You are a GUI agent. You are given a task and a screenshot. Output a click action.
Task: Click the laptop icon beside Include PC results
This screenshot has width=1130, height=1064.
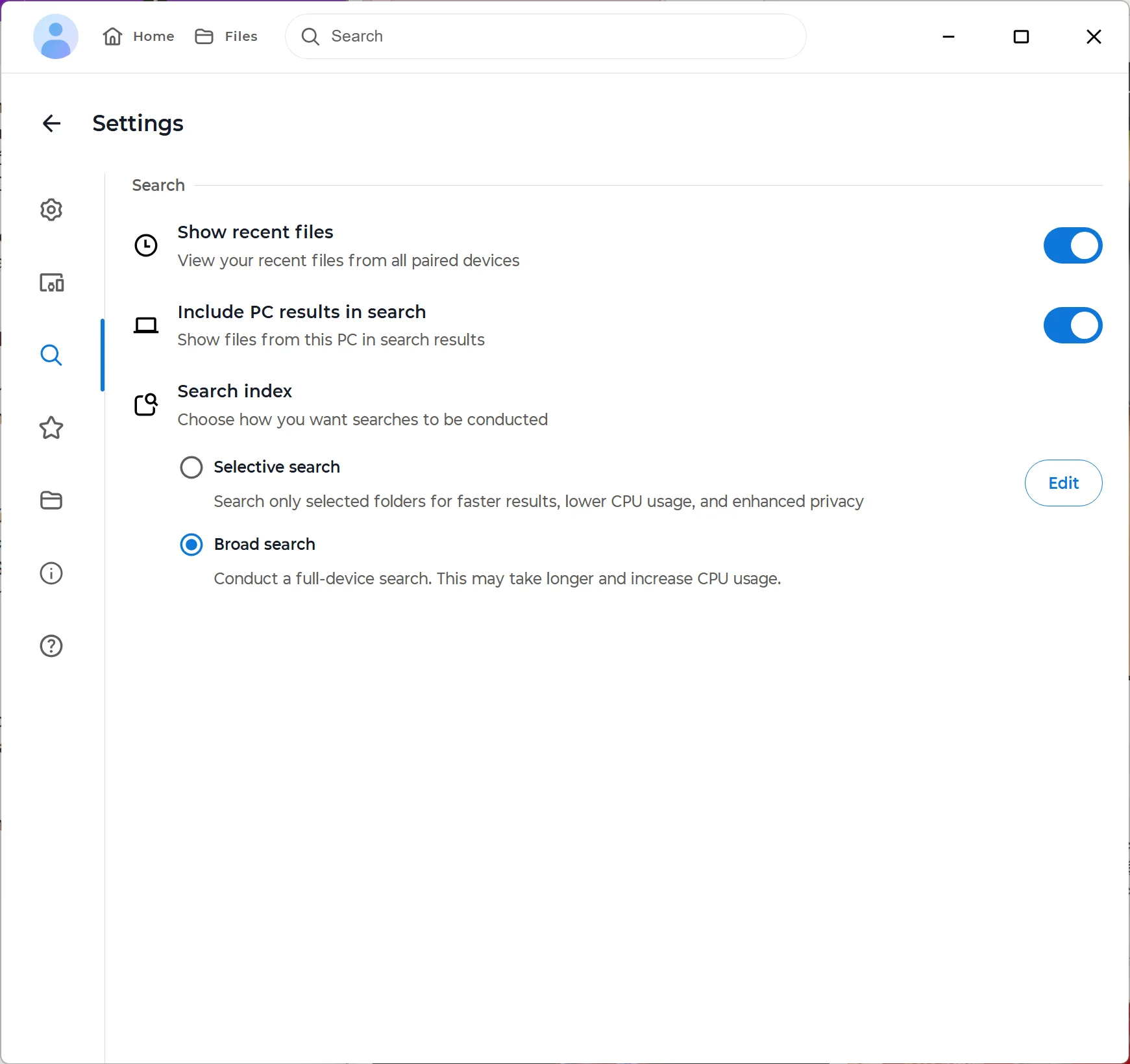pyautogui.click(x=146, y=325)
